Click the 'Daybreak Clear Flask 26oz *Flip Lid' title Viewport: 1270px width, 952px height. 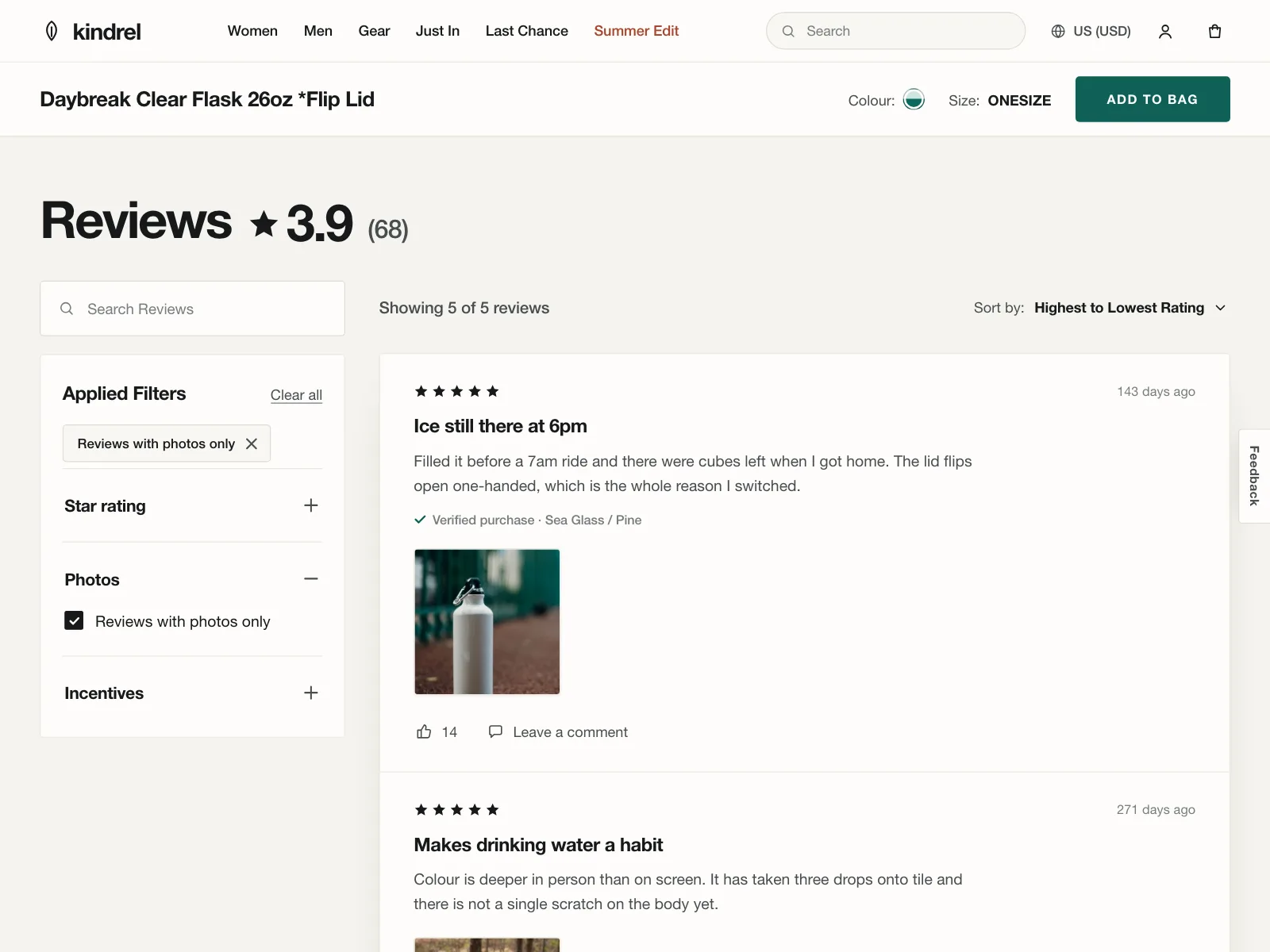pyautogui.click(x=207, y=99)
